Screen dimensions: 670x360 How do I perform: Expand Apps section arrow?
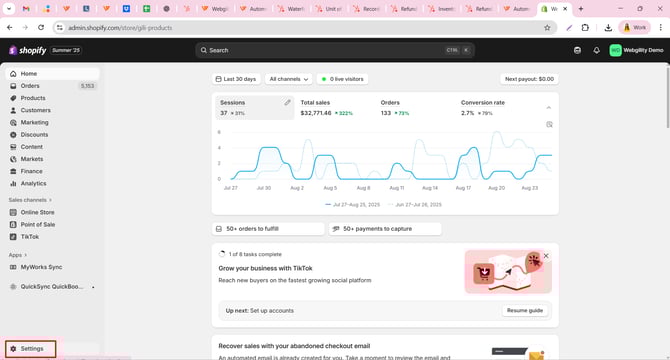click(26, 255)
